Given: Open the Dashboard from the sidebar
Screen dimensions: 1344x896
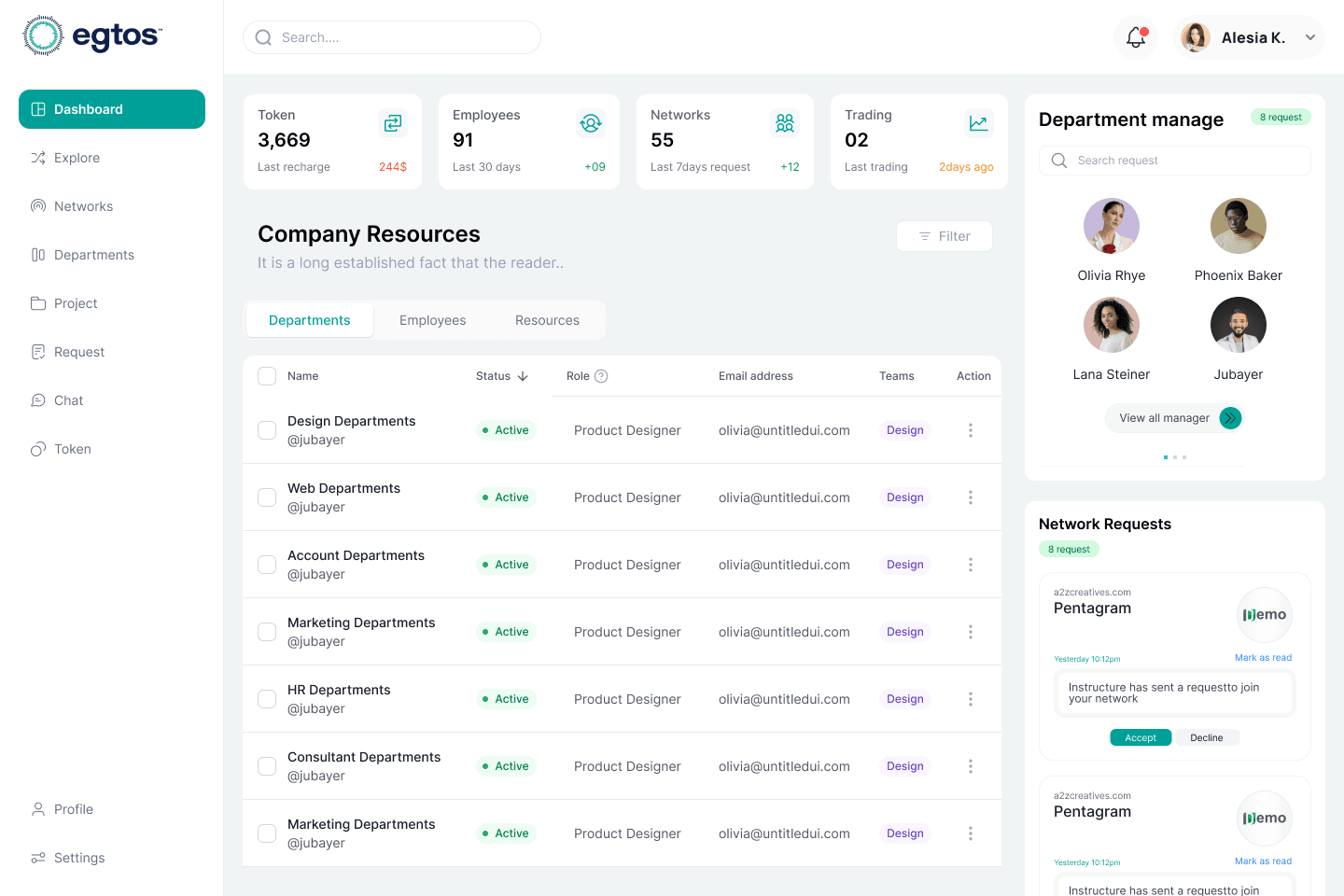Looking at the screenshot, I should coord(88,109).
